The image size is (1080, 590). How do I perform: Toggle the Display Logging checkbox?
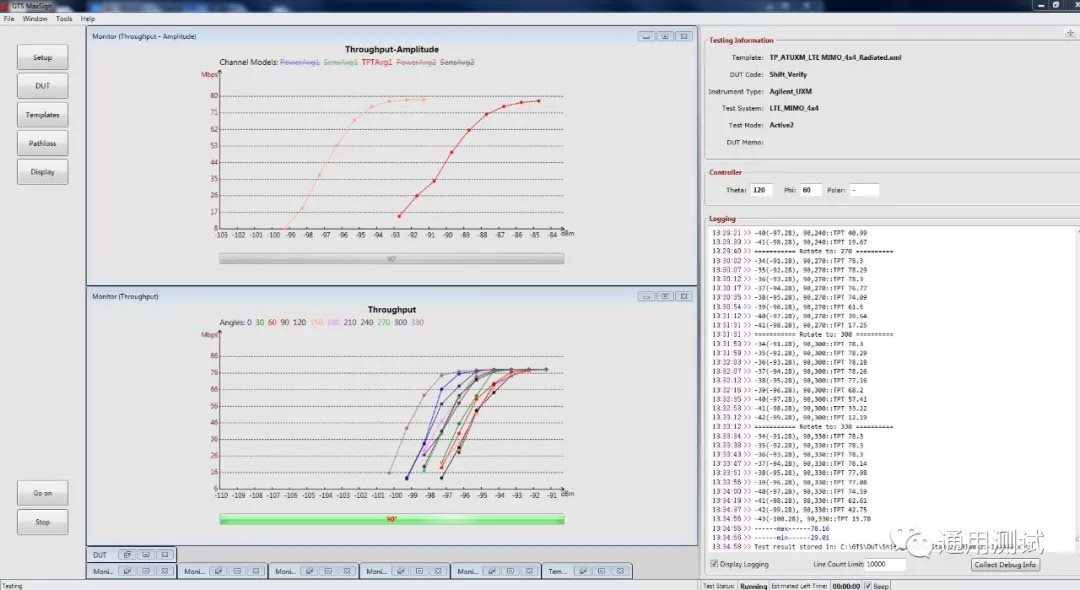713,564
